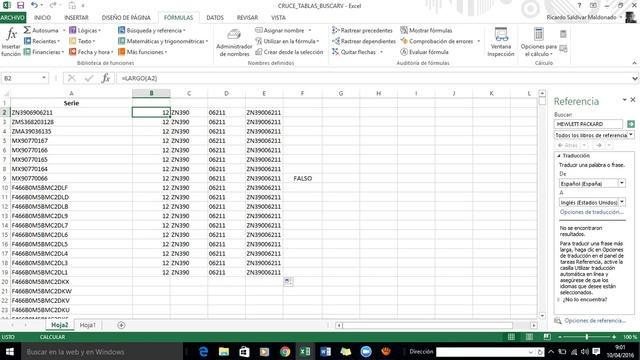
Task: Click Rastrear dependientes
Action: pos(364,41)
